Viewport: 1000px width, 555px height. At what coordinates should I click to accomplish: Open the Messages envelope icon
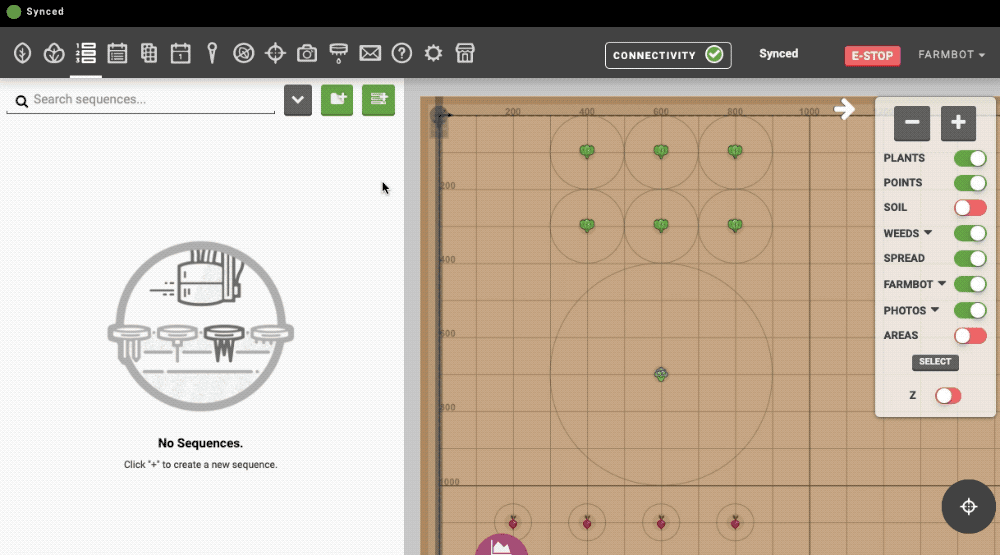coord(370,54)
